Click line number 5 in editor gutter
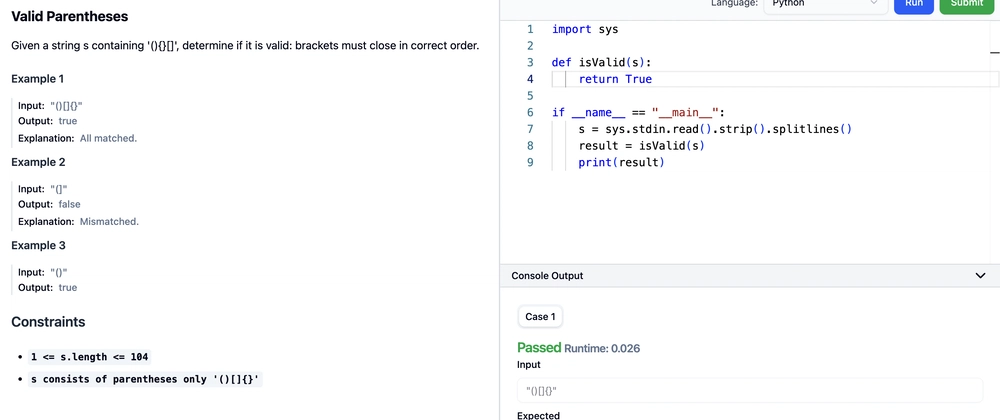The width and height of the screenshot is (1000, 420). click(x=530, y=96)
